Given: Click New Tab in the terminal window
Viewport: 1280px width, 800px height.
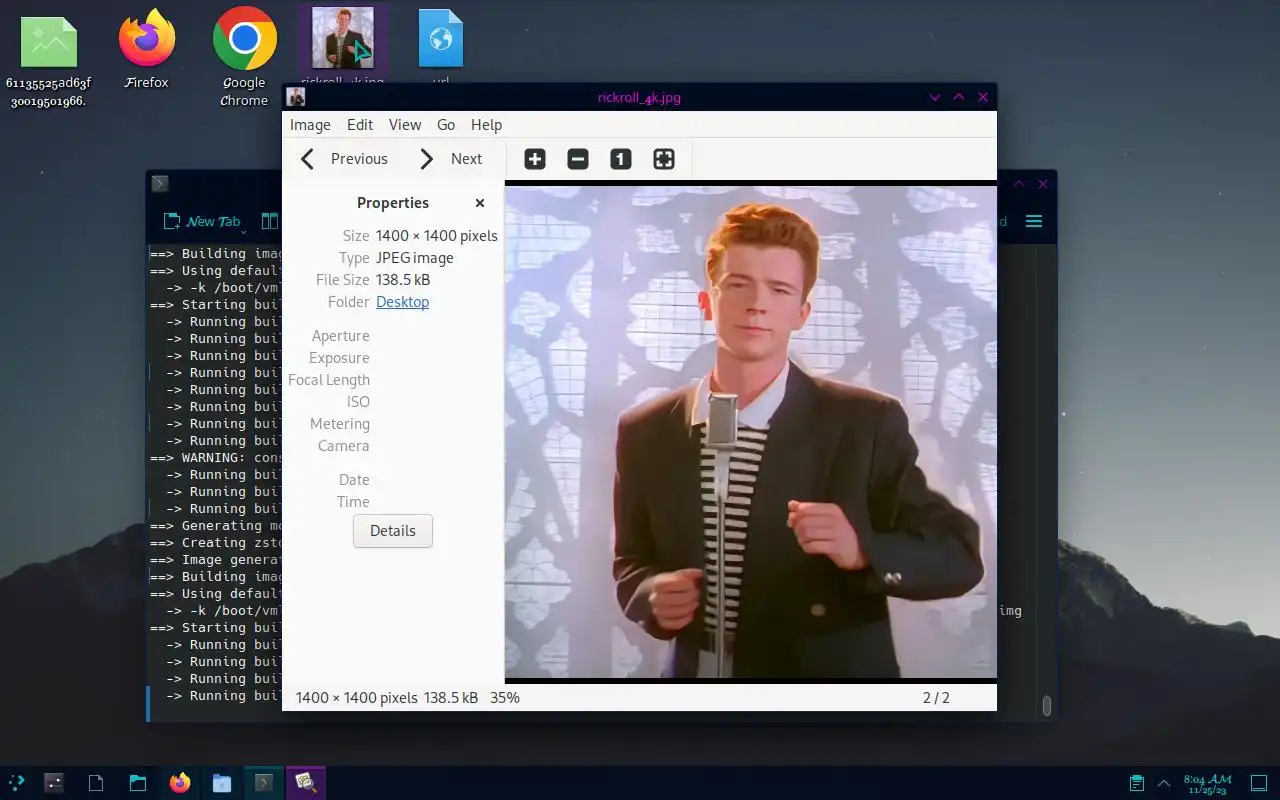Looking at the screenshot, I should 203,221.
